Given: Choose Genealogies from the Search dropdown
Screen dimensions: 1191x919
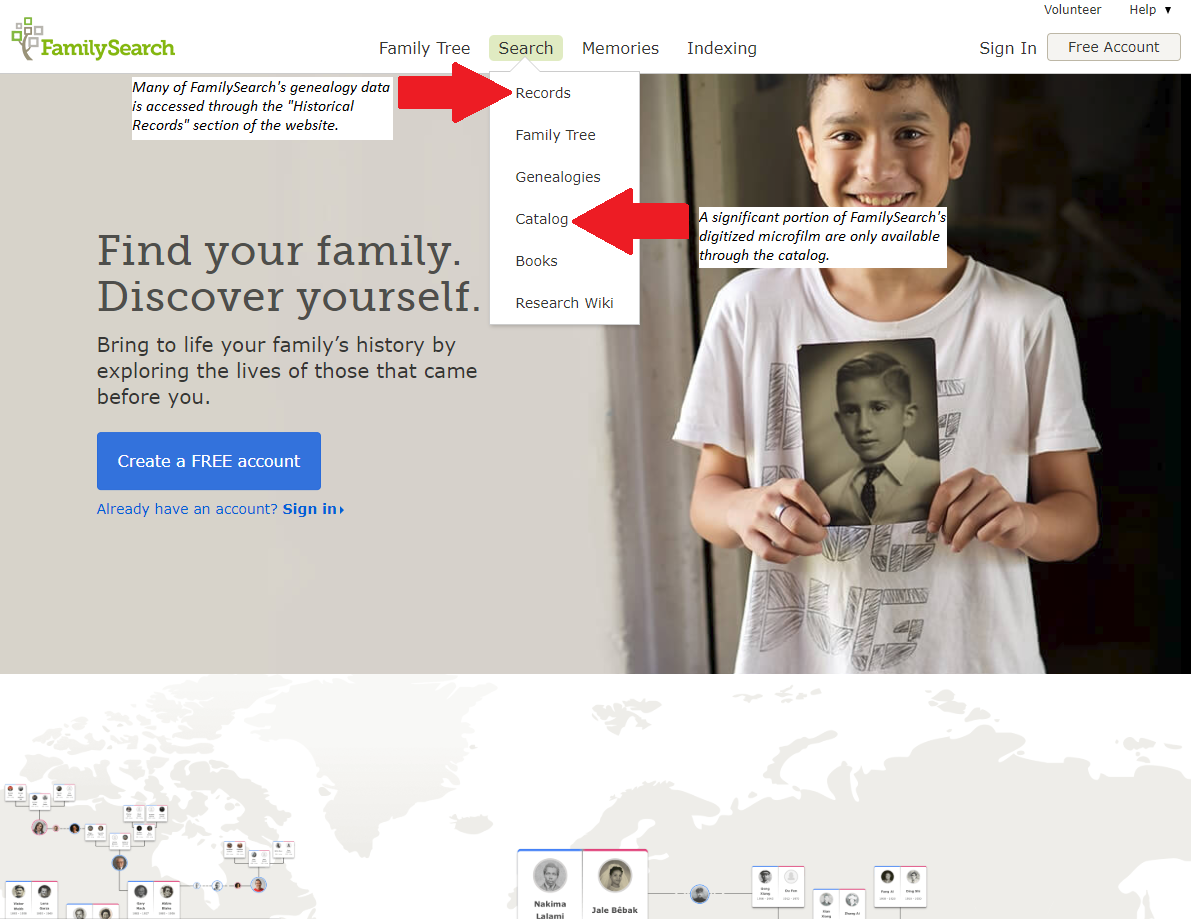Looking at the screenshot, I should click(558, 177).
